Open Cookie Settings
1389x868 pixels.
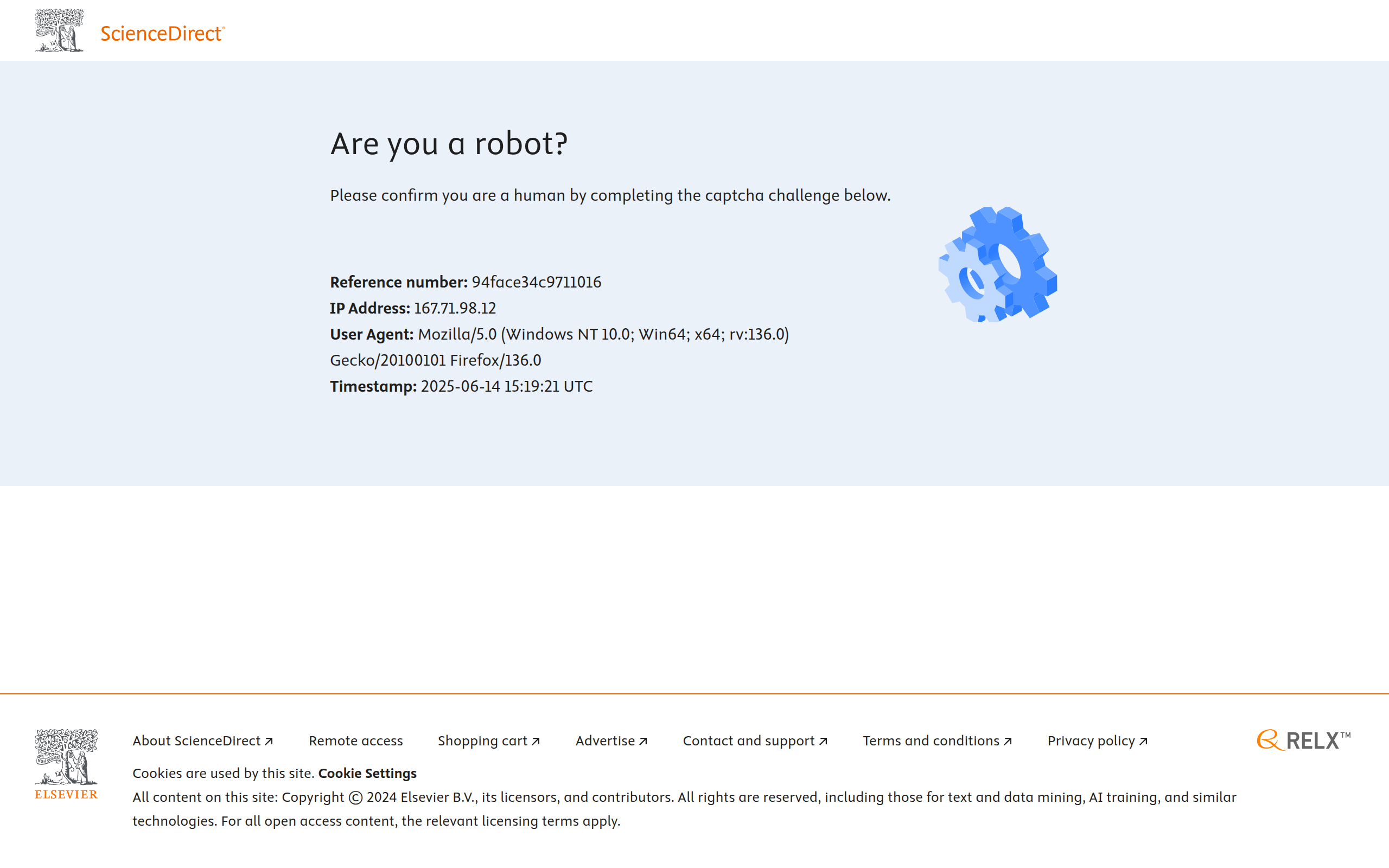click(367, 773)
